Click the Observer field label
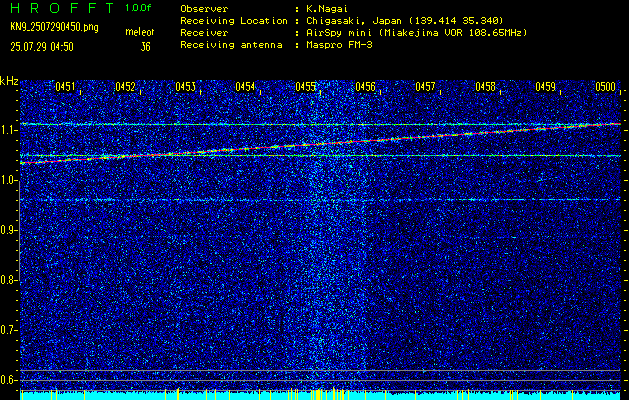The height and width of the screenshot is (400, 629). tap(204, 9)
